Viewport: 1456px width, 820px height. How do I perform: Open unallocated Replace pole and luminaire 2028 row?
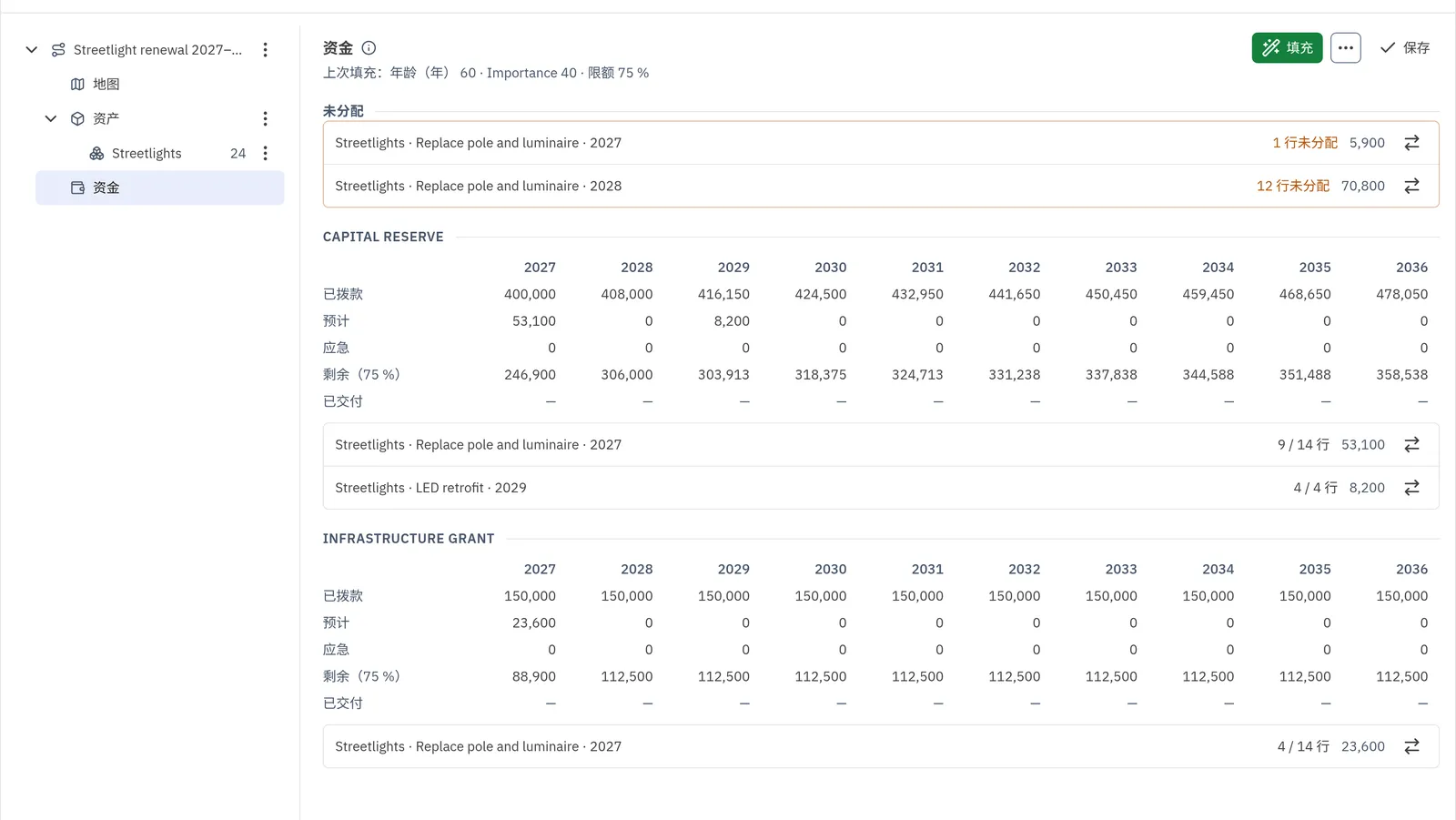(881, 186)
